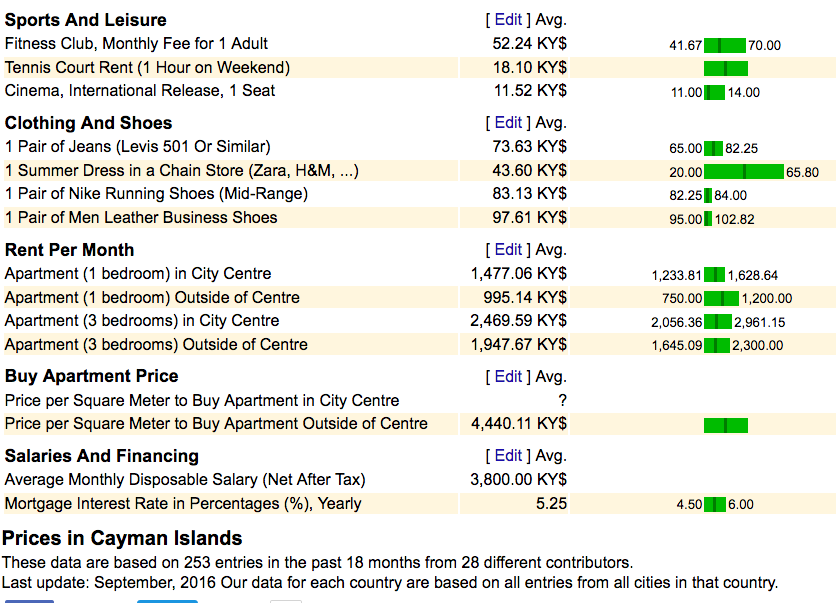Click the Mortgage Interest Rate range bar
The height and width of the screenshot is (603, 836).
(x=715, y=505)
